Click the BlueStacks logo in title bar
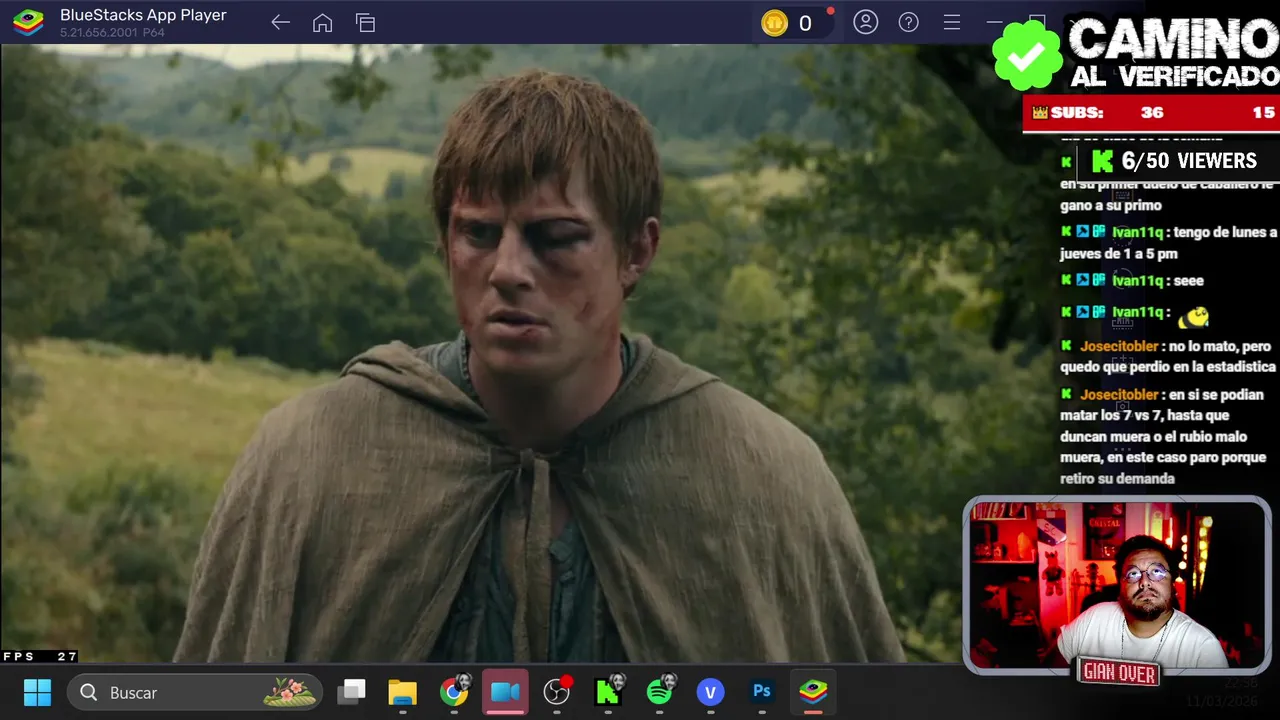Viewport: 1280px width, 720px height. [28, 22]
